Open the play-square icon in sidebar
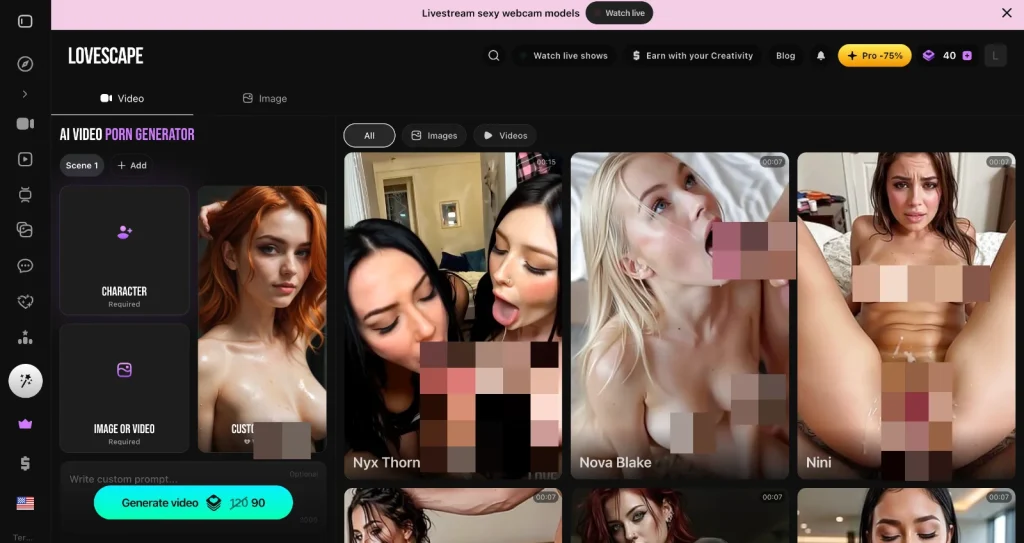The width and height of the screenshot is (1024, 543). click(25, 159)
